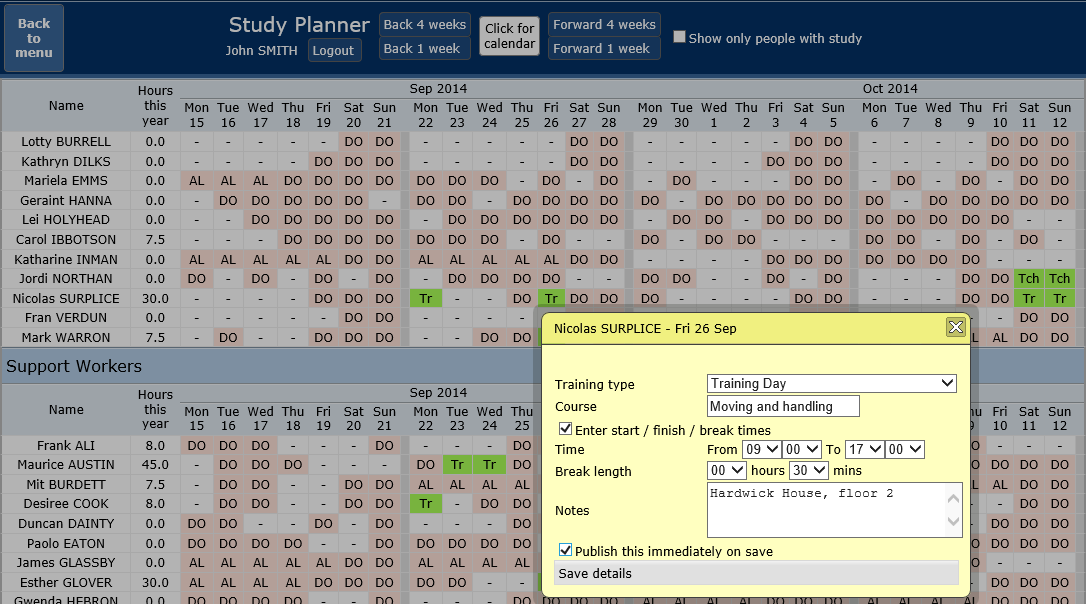This screenshot has height=604, width=1086.
Task: Click the Support Workers section heading
Action: 74,366
